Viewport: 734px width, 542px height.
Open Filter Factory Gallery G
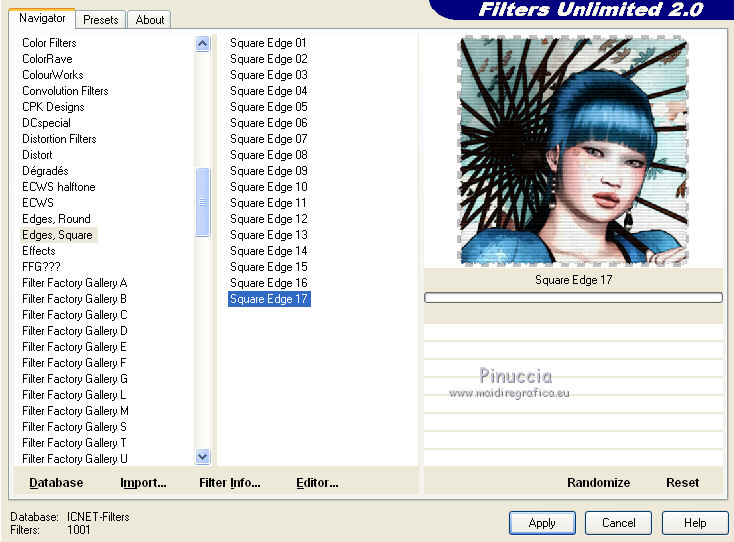[x=75, y=379]
